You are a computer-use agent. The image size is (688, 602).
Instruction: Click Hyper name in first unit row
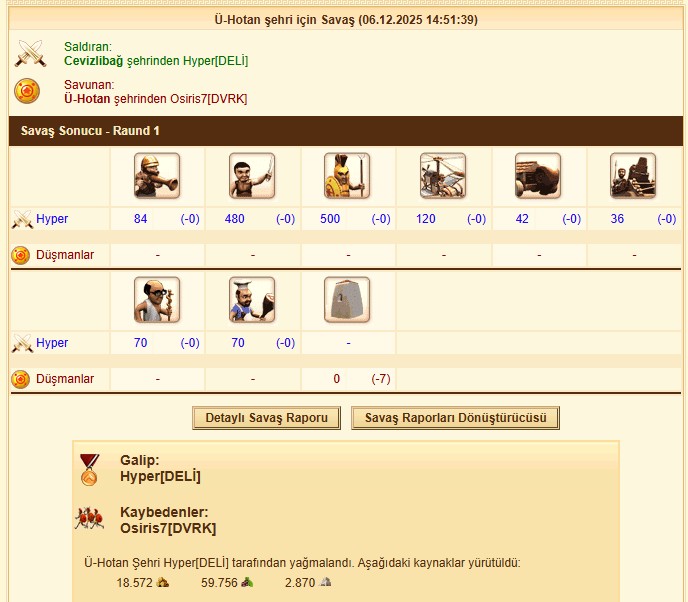52,219
